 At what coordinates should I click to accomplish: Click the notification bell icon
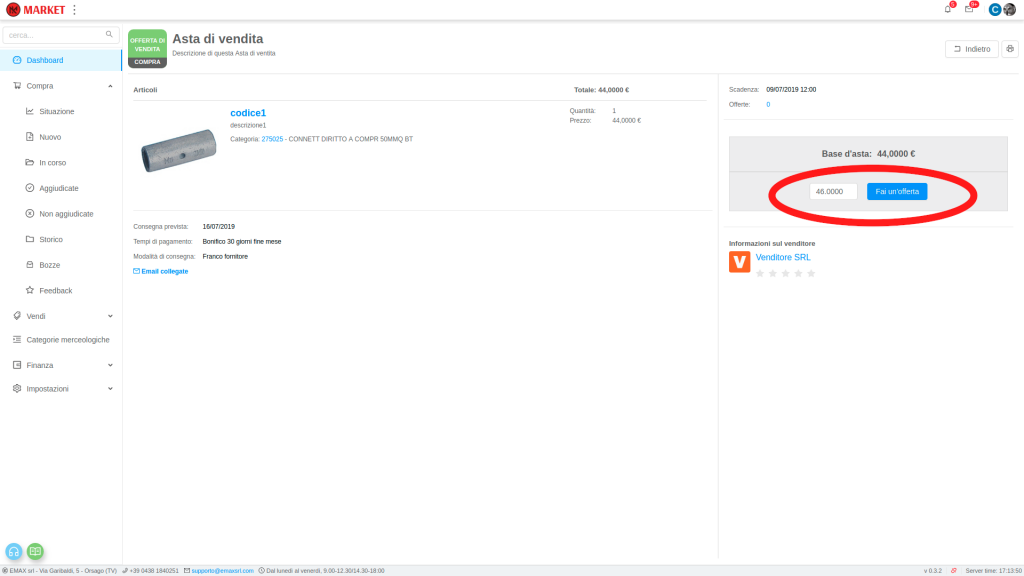pos(947,9)
